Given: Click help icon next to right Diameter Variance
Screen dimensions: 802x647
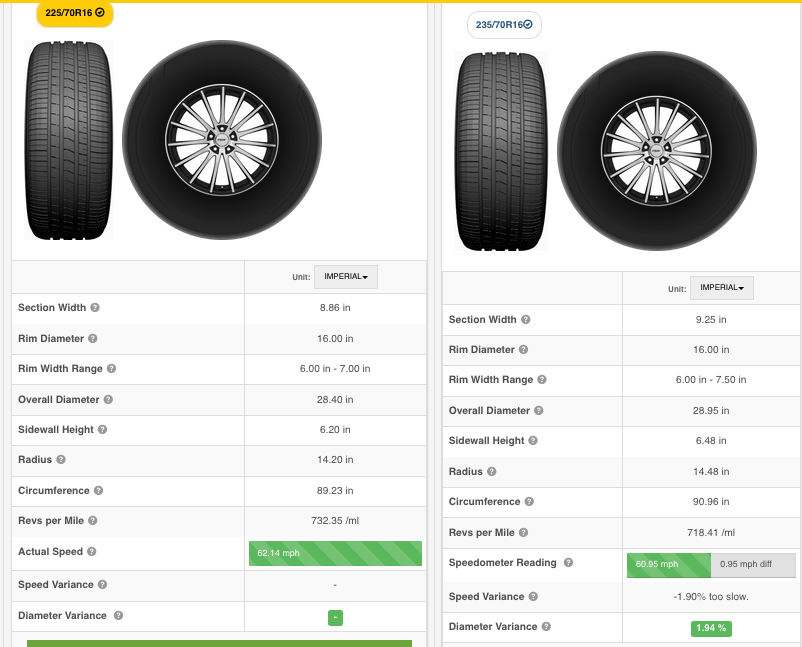Looking at the screenshot, I should (546, 627).
